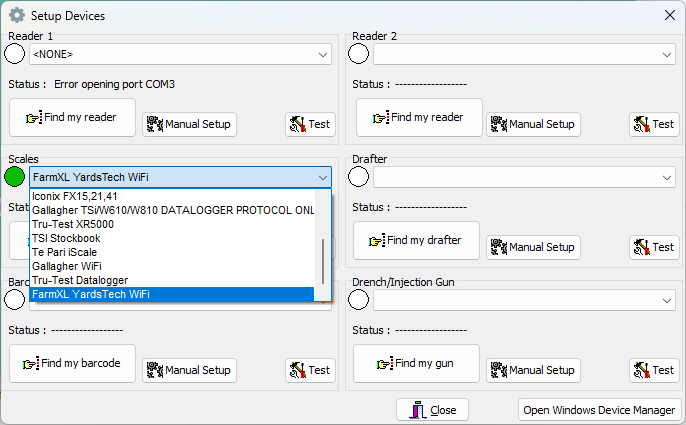This screenshot has height=425, width=686.
Task: Click the Reader 1 status circle
Action: (x=15, y=54)
